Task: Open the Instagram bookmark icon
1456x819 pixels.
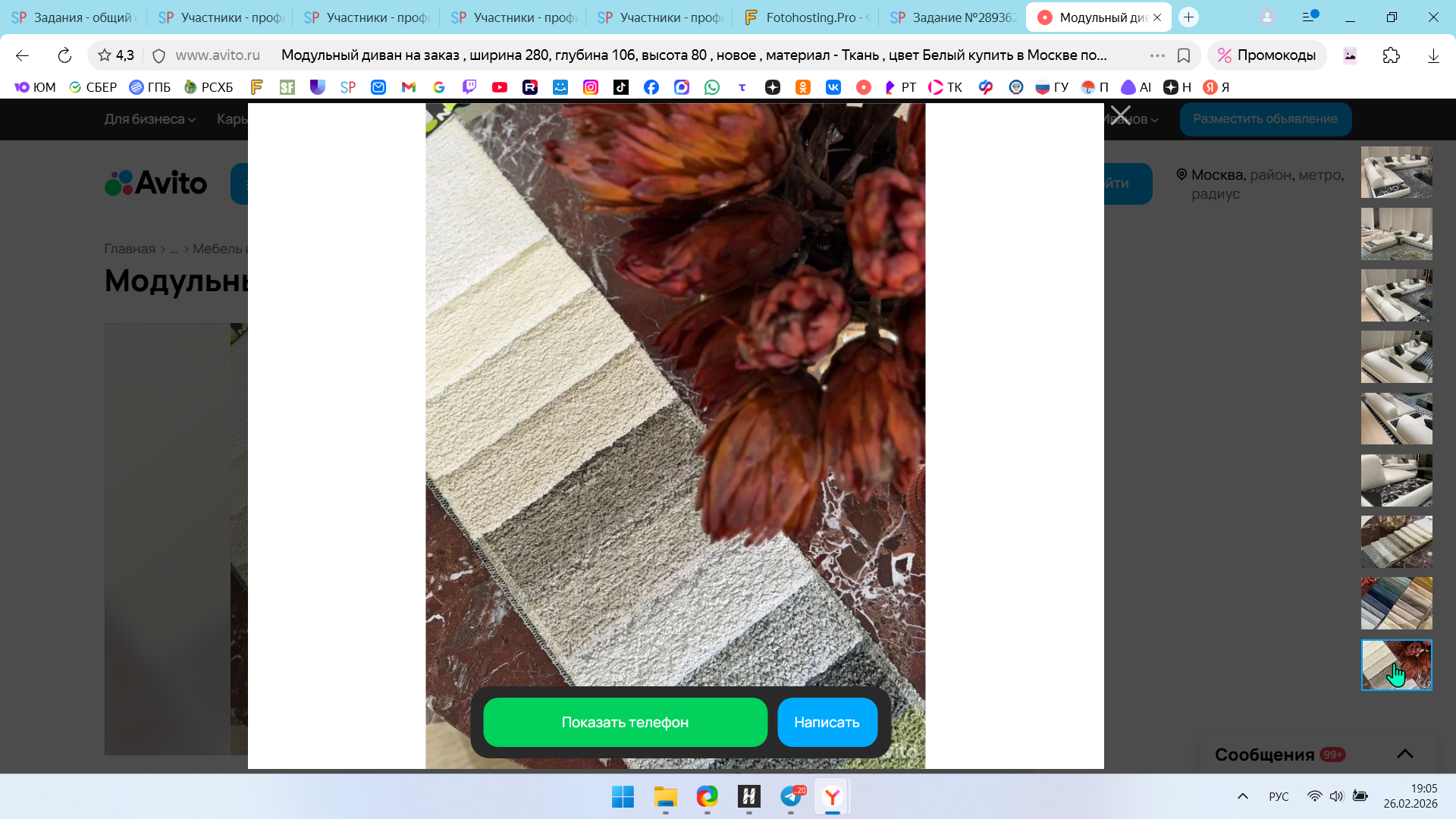Action: pos(590,87)
